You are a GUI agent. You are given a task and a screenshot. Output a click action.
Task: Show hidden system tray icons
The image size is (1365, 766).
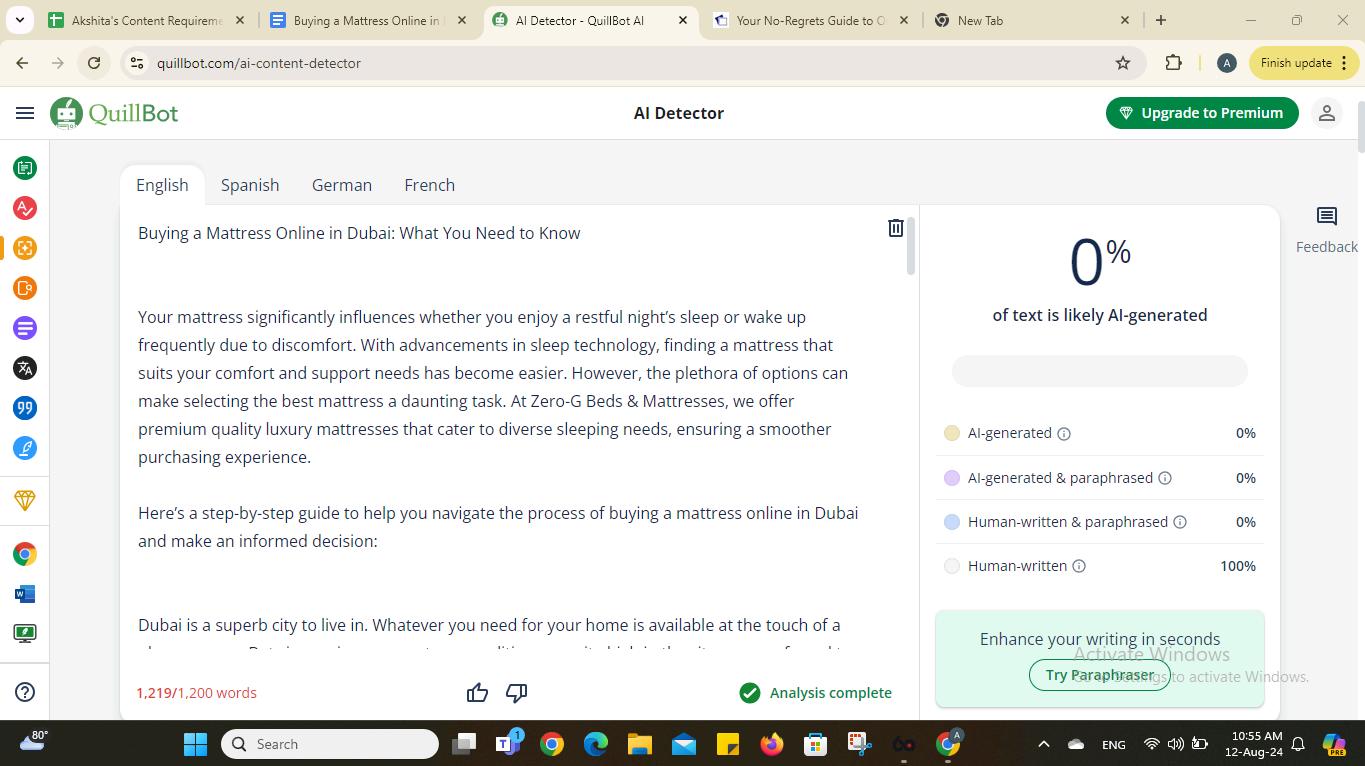tap(1043, 744)
